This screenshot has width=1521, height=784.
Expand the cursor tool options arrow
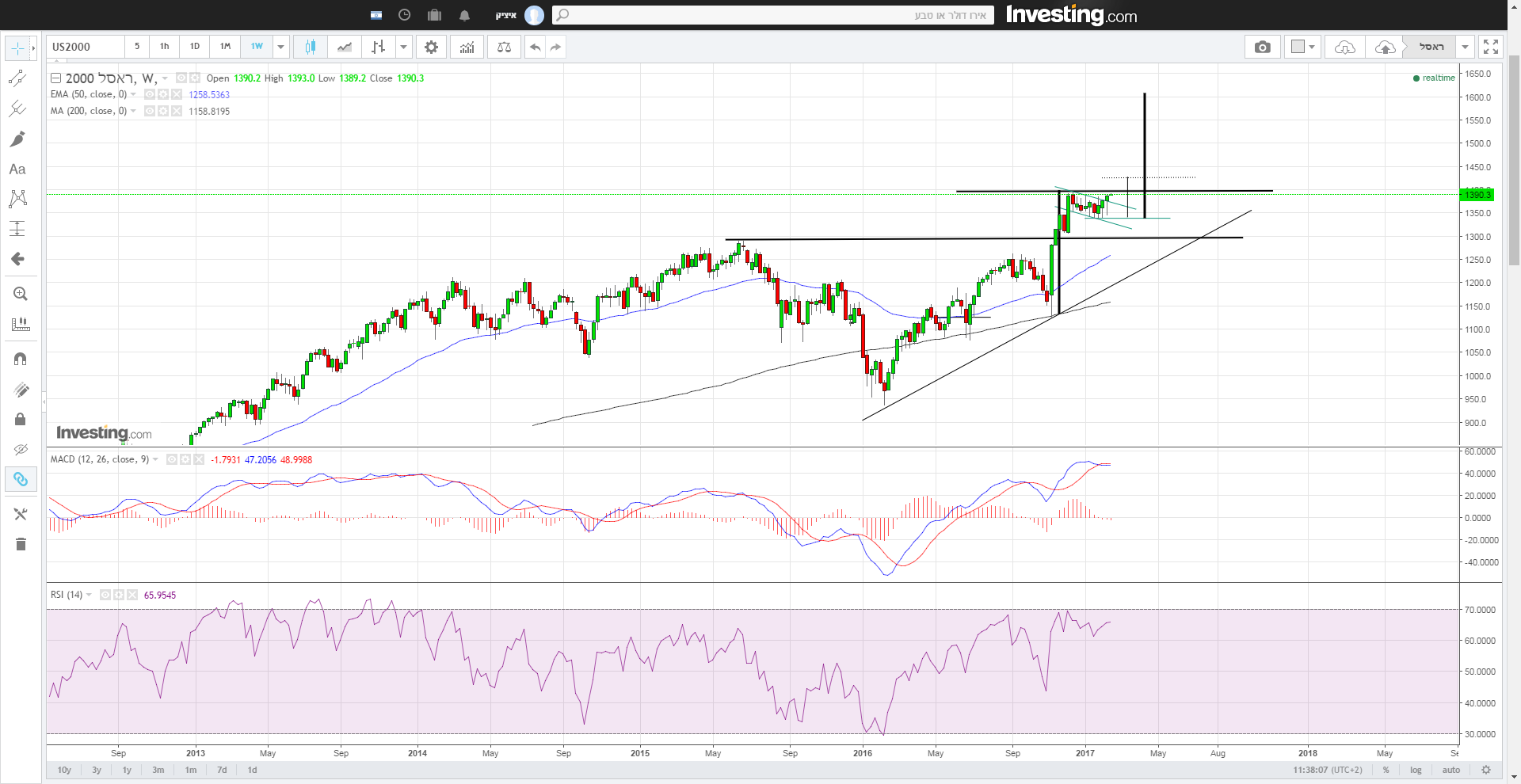tap(33, 48)
